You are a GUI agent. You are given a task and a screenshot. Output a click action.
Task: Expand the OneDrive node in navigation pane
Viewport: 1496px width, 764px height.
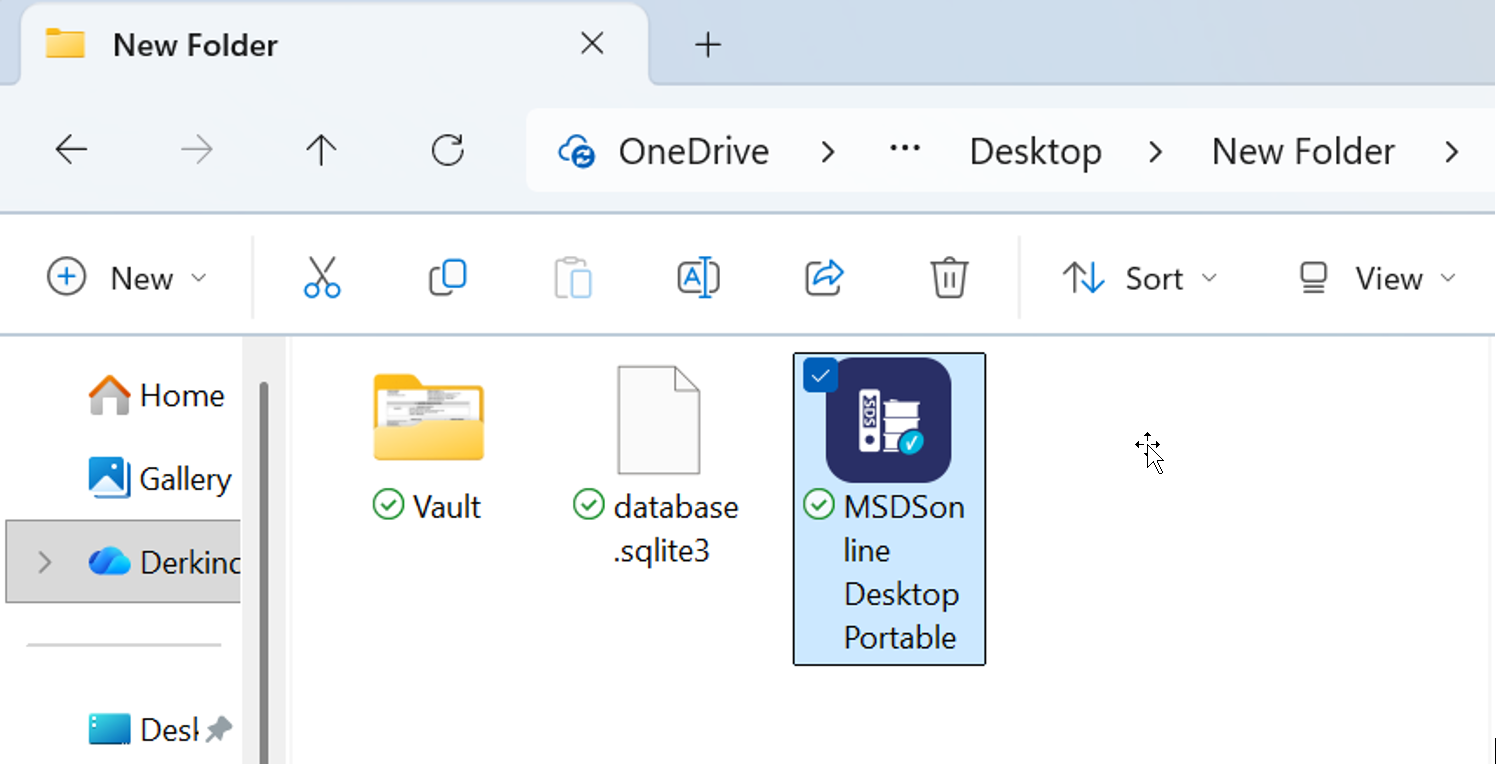coord(44,562)
